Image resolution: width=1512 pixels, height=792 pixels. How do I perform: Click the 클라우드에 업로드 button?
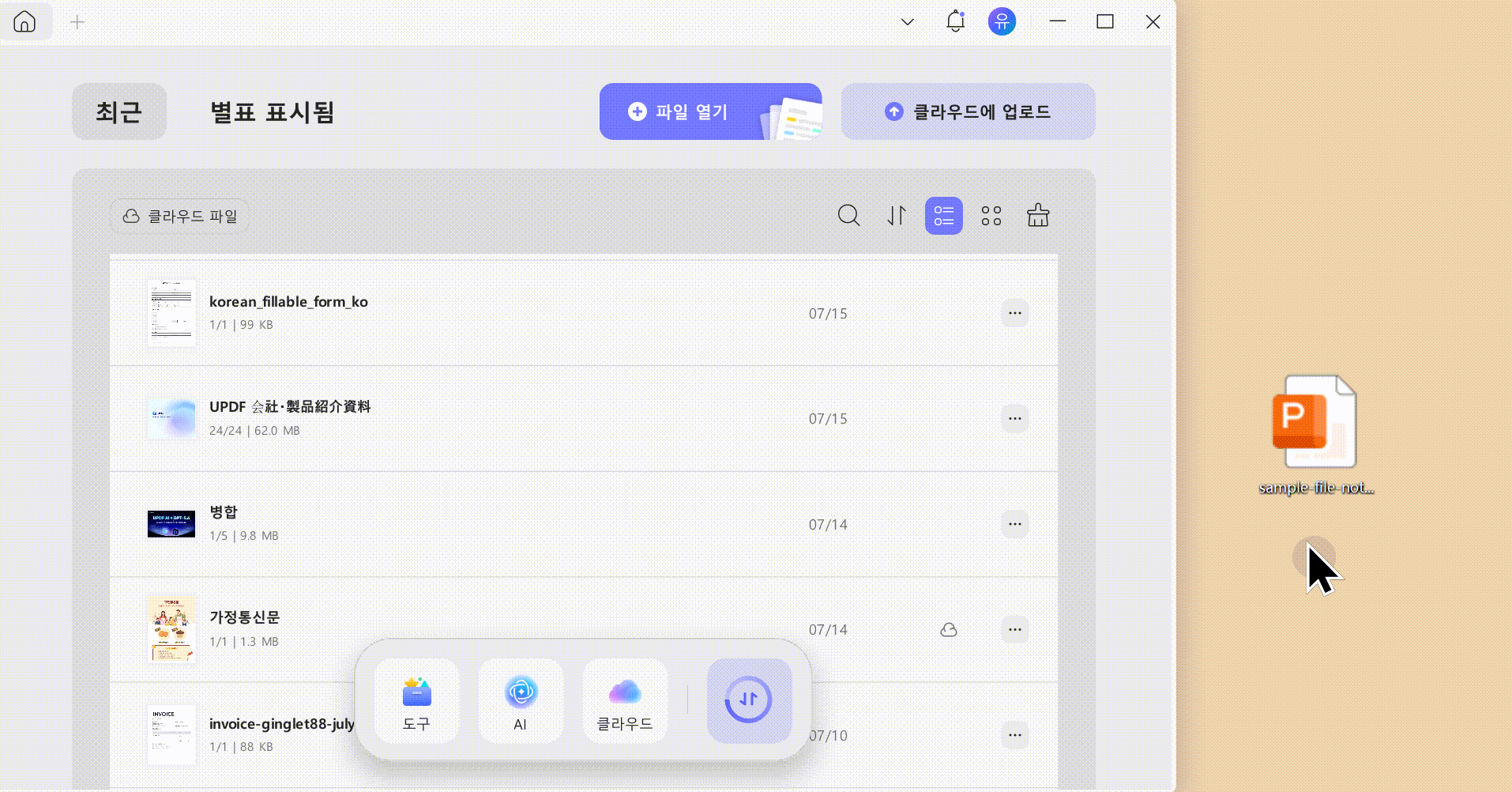(x=968, y=111)
